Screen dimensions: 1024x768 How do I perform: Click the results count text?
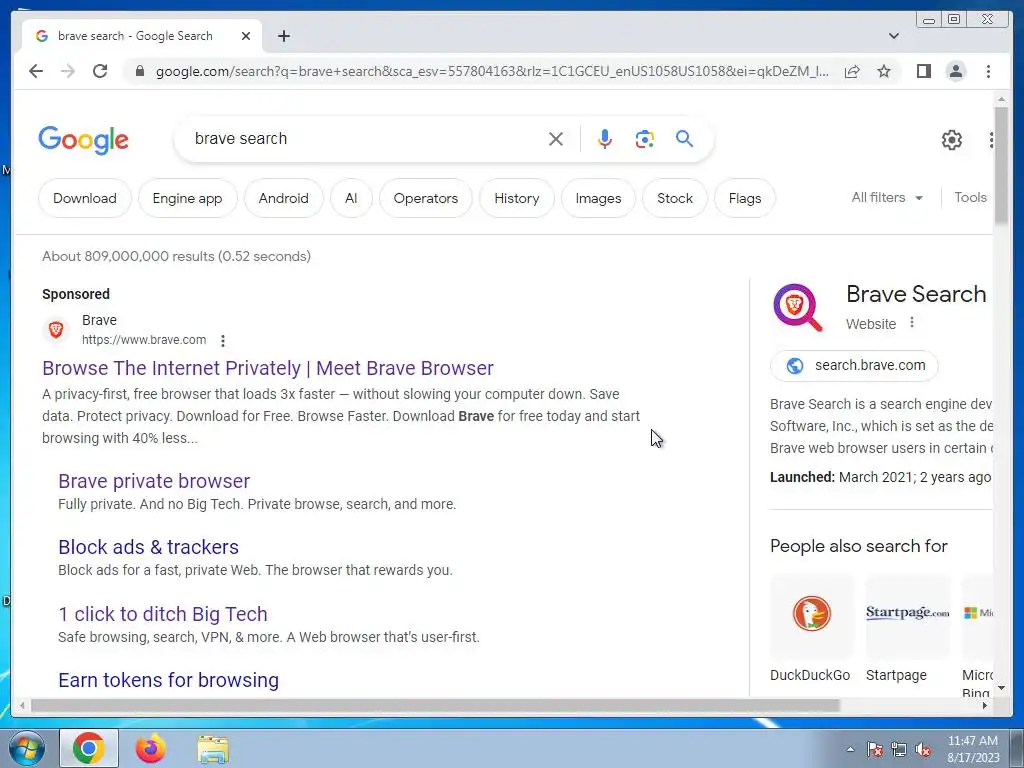(x=176, y=256)
